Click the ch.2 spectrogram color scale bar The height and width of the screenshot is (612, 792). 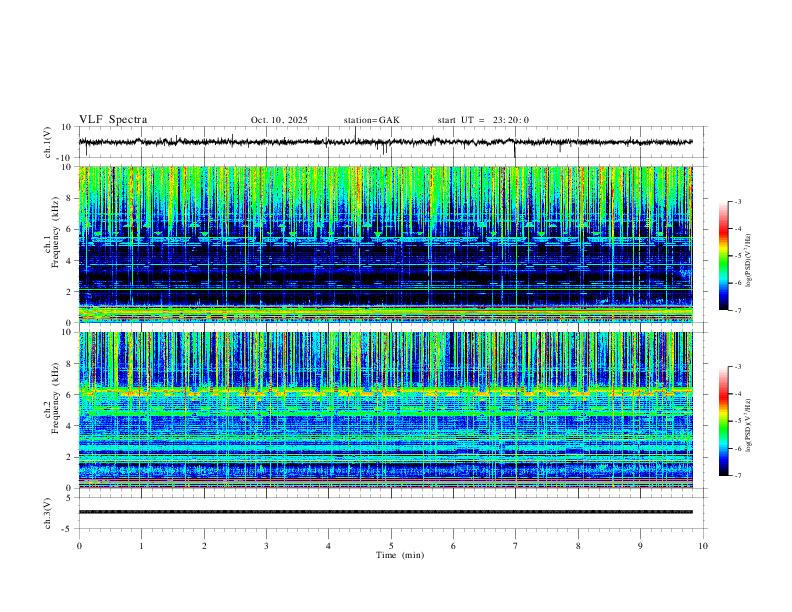[x=723, y=421]
